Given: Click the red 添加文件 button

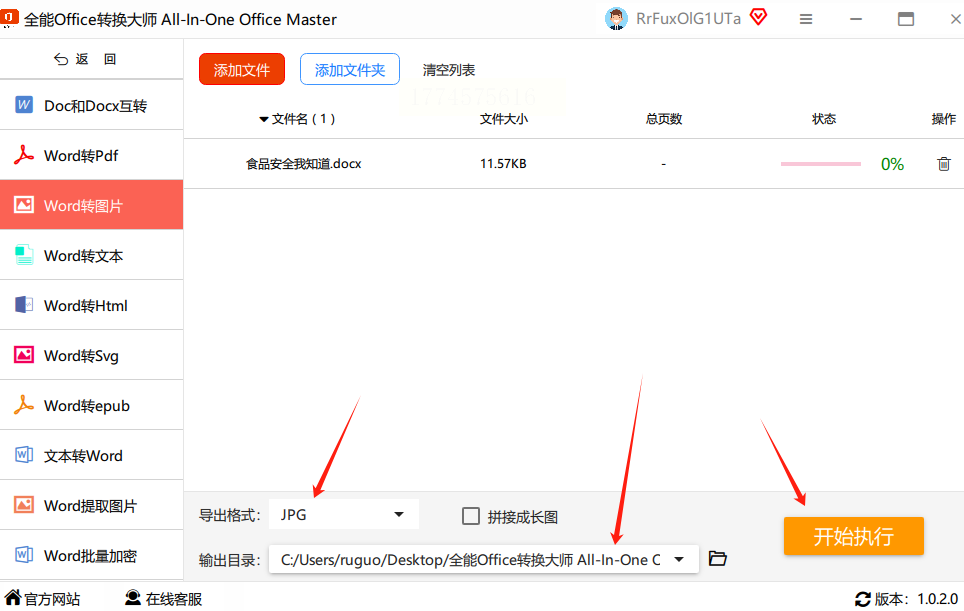Looking at the screenshot, I should [x=242, y=69].
